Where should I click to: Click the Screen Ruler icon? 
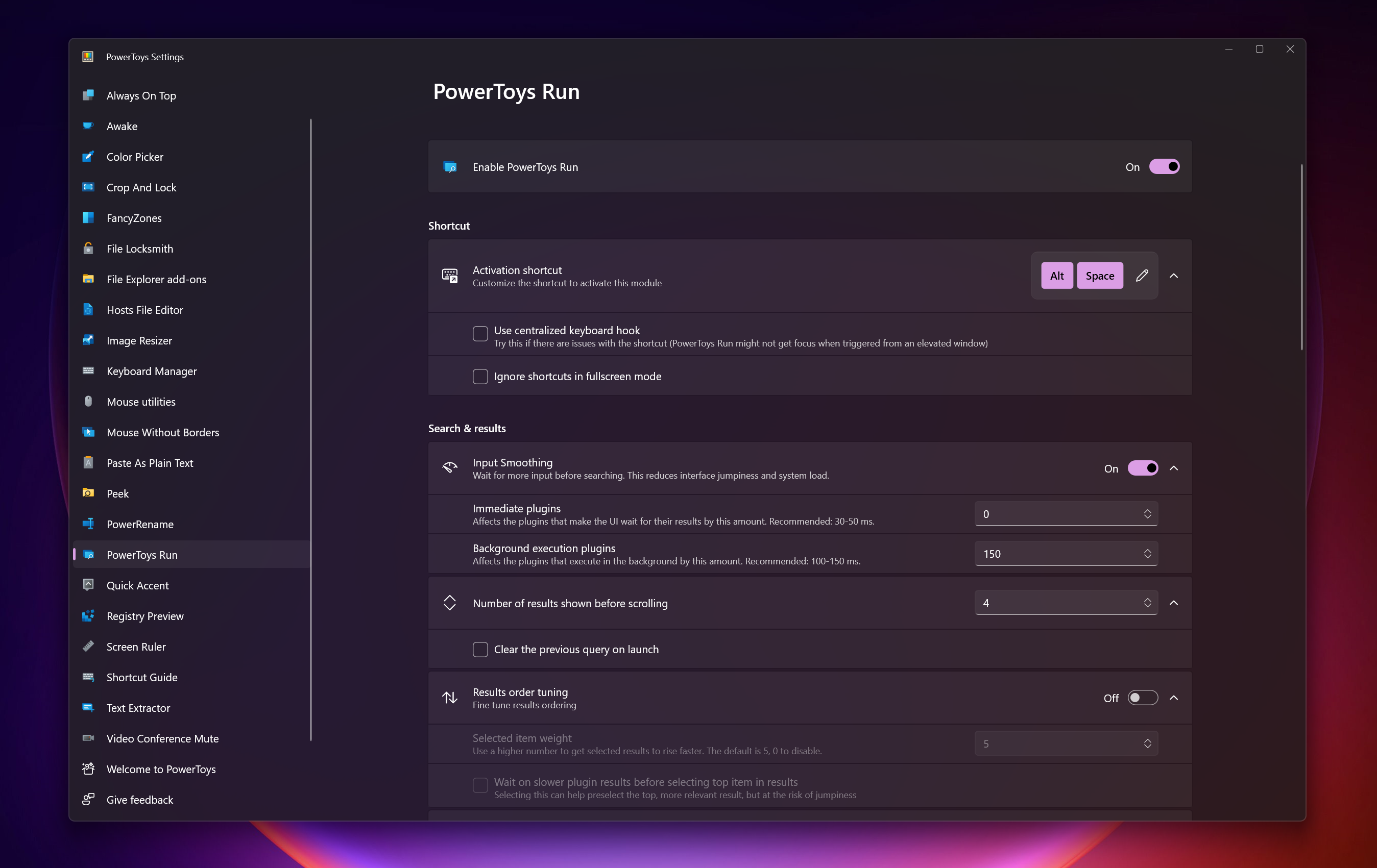(x=90, y=646)
